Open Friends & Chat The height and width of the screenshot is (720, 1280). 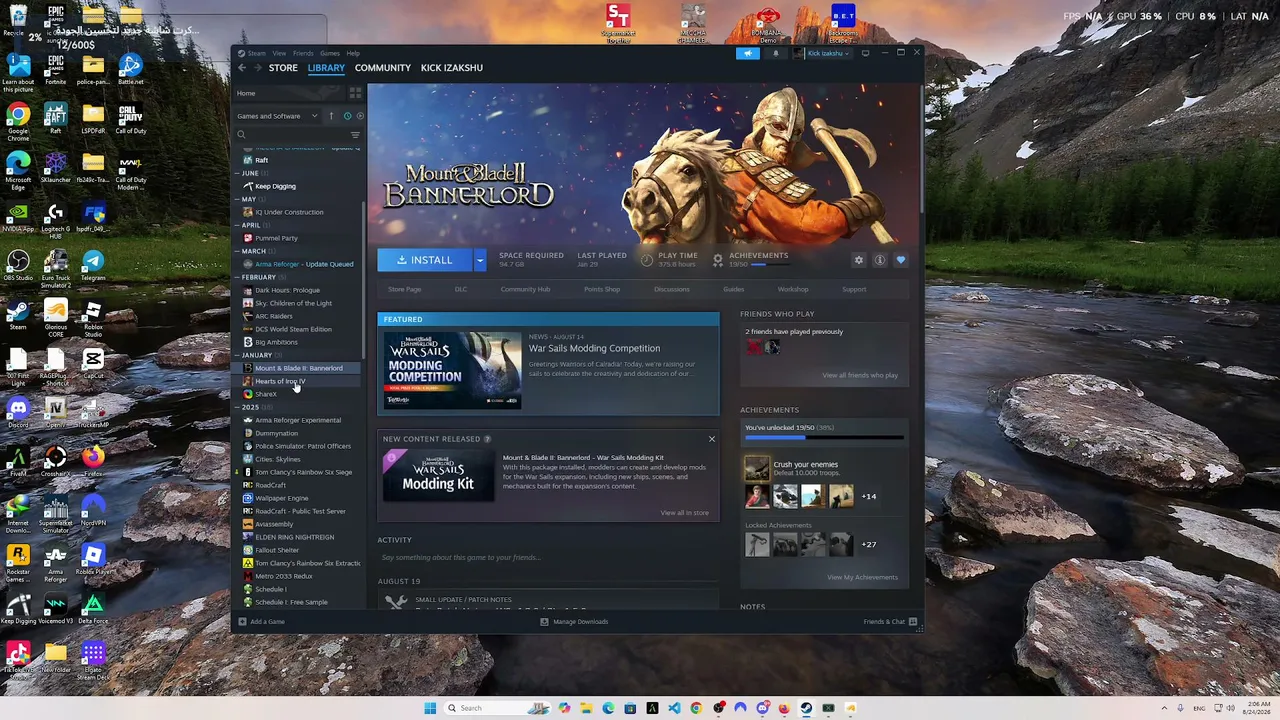(x=890, y=622)
